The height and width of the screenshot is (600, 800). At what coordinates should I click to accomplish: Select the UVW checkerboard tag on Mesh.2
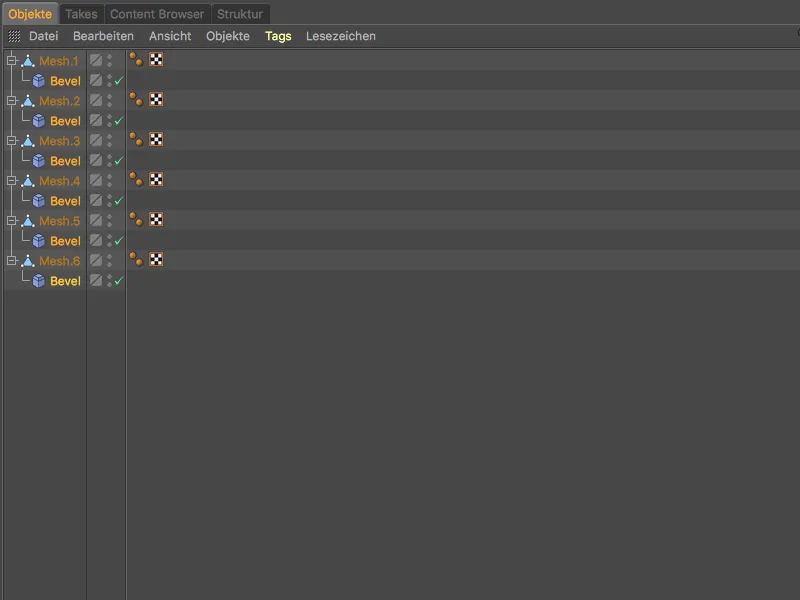pos(156,99)
